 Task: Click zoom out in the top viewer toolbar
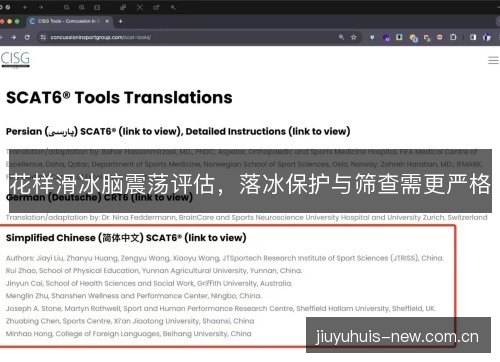(67, 7)
